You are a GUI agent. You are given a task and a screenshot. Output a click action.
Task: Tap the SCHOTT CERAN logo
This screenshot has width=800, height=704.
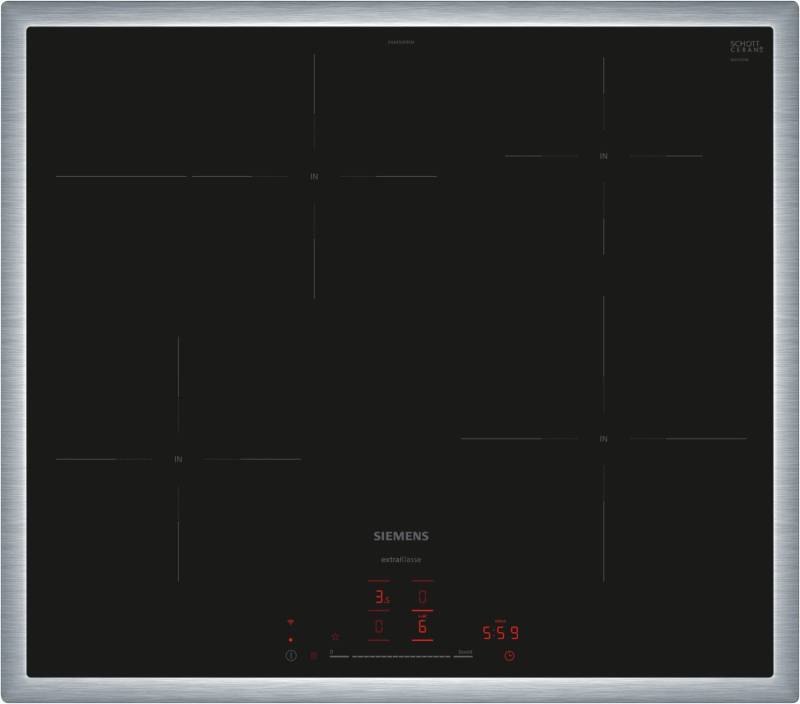click(746, 47)
